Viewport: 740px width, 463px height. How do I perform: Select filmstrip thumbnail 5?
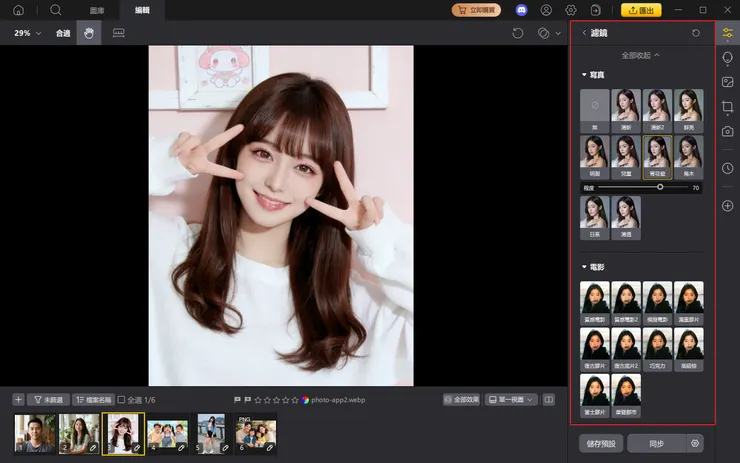[x=211, y=433]
